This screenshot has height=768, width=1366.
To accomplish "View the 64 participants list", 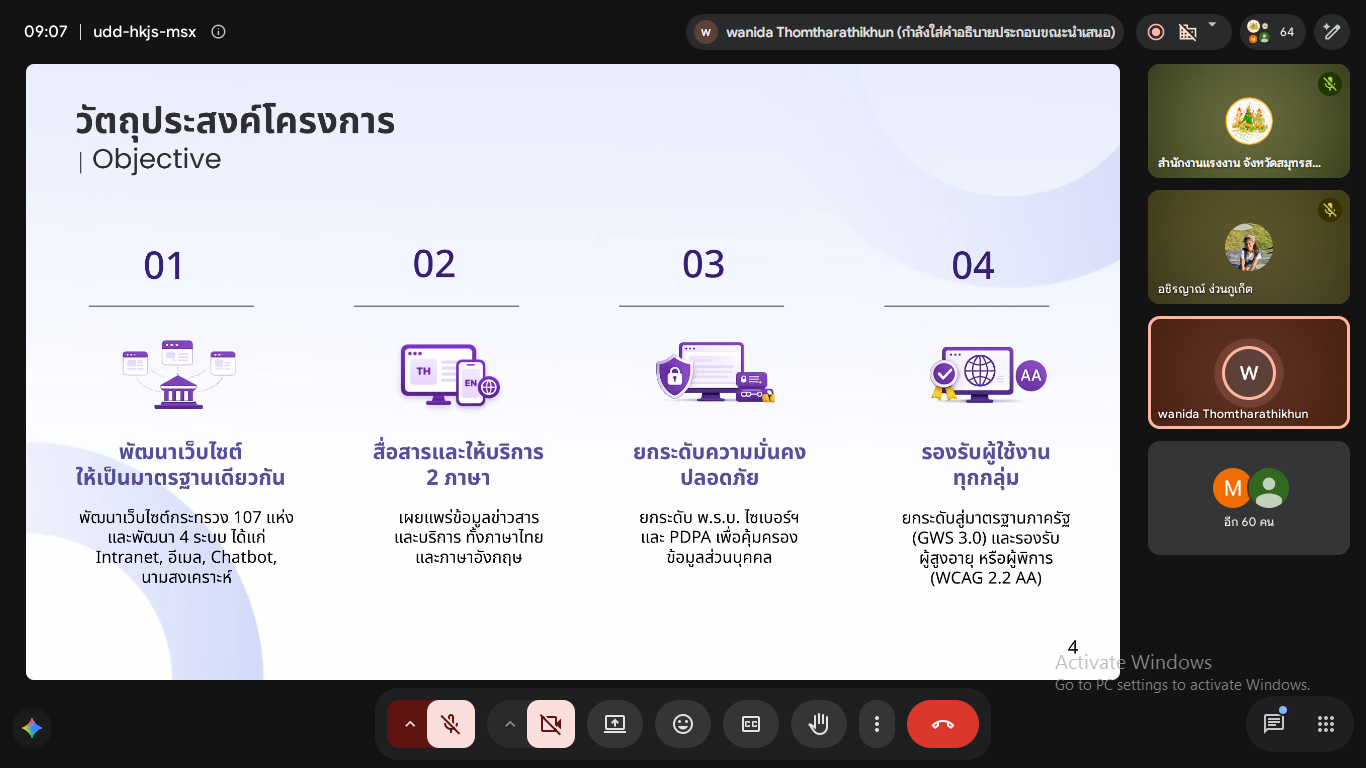I will (x=1273, y=32).
